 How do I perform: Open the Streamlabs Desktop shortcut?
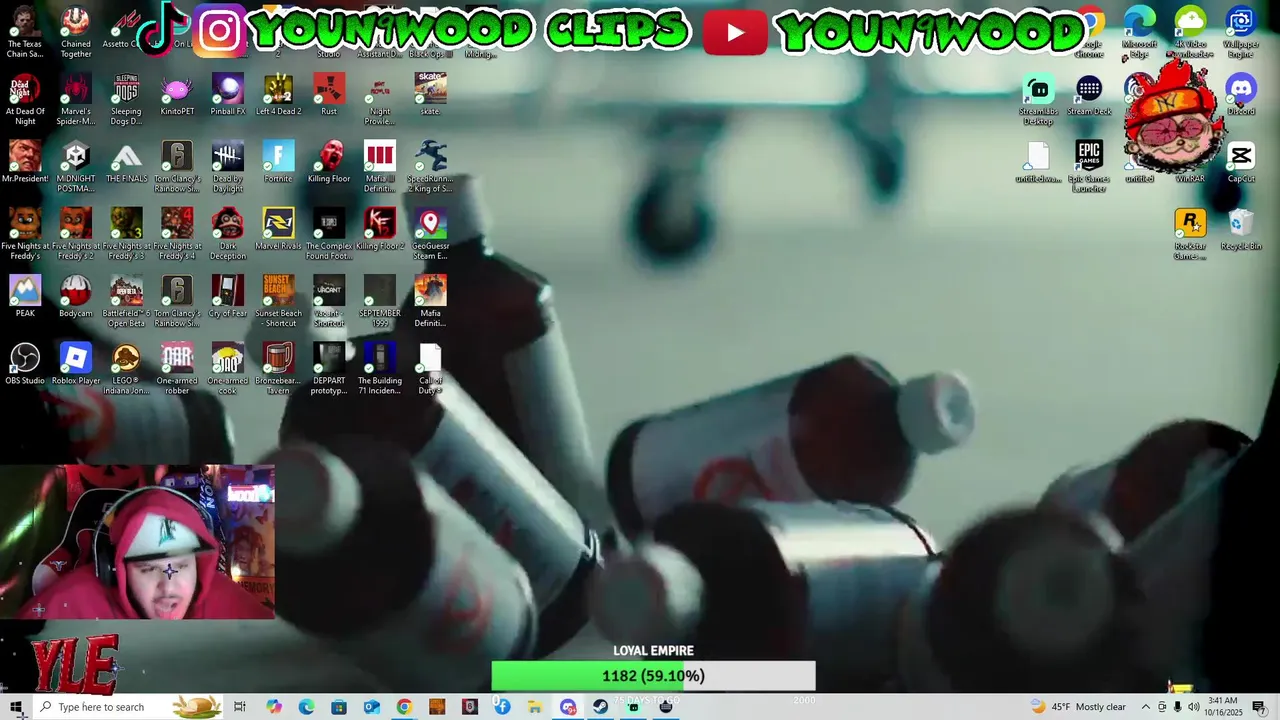[1038, 100]
